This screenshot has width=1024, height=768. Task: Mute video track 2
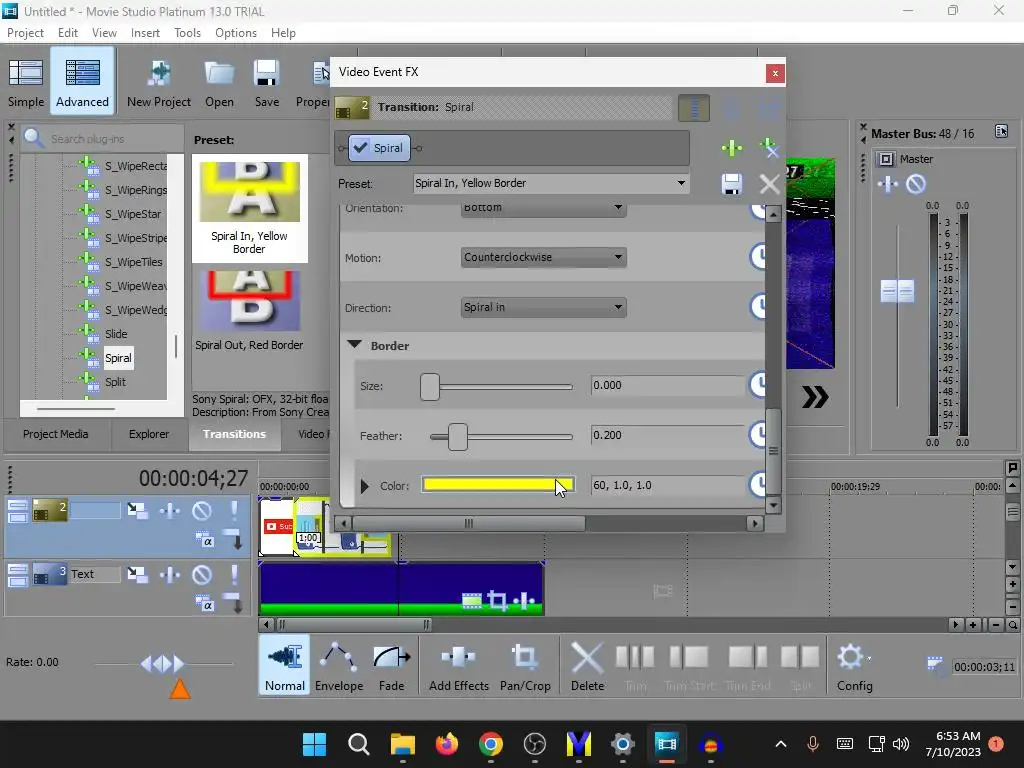(x=201, y=510)
